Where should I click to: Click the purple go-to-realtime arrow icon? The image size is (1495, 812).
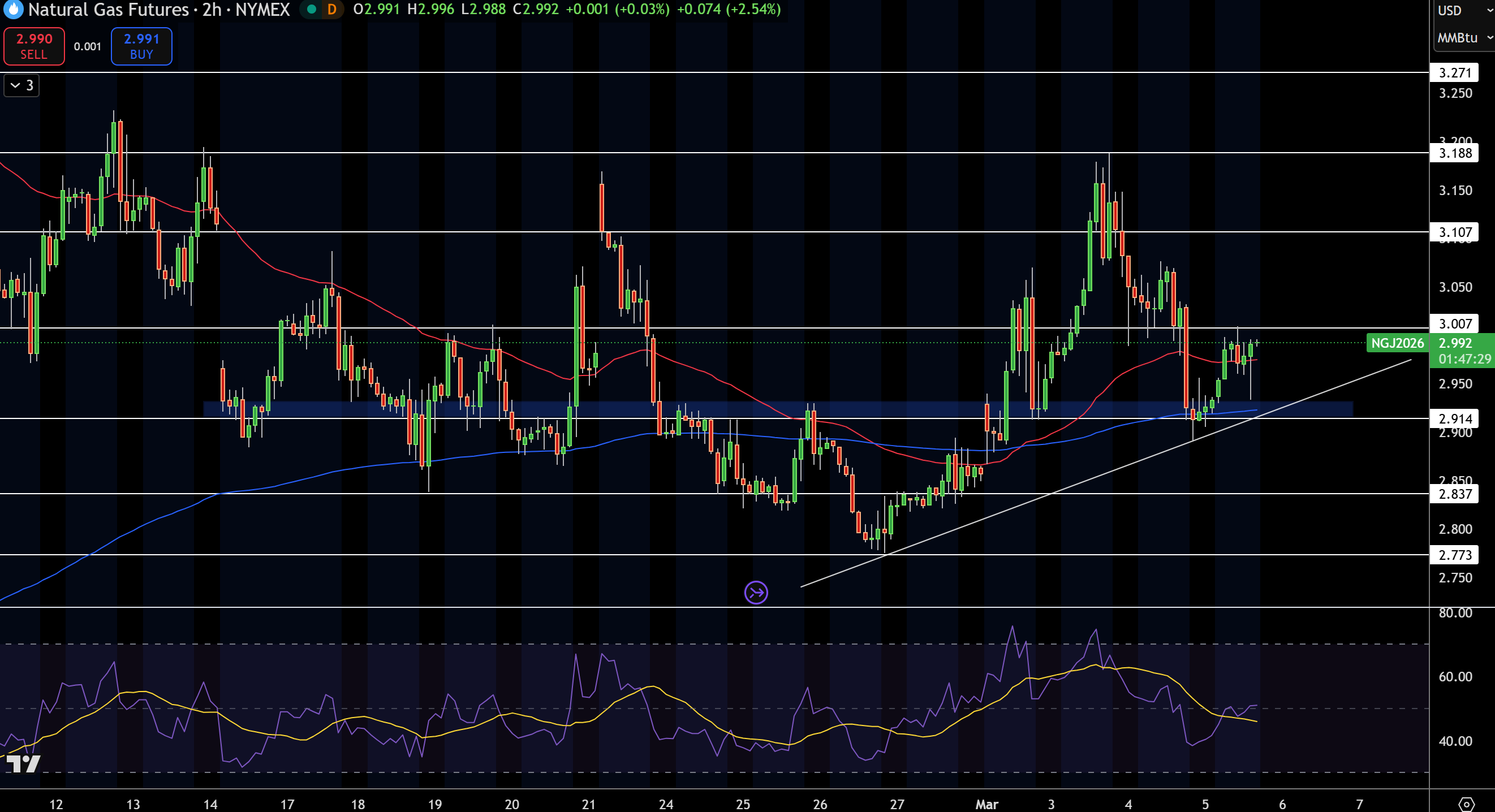tap(756, 592)
